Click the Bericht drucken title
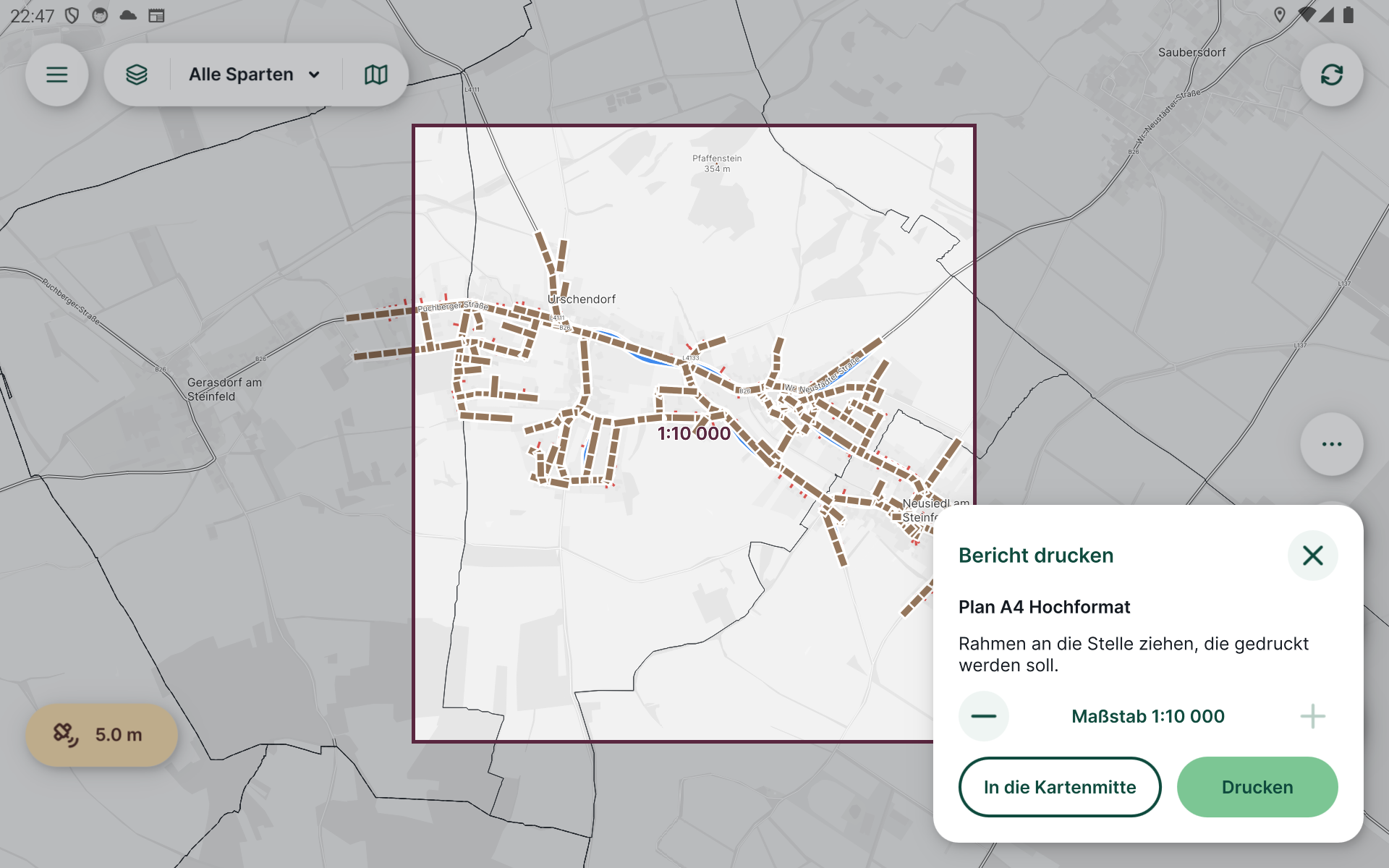This screenshot has height=868, width=1389. pos(1036,556)
